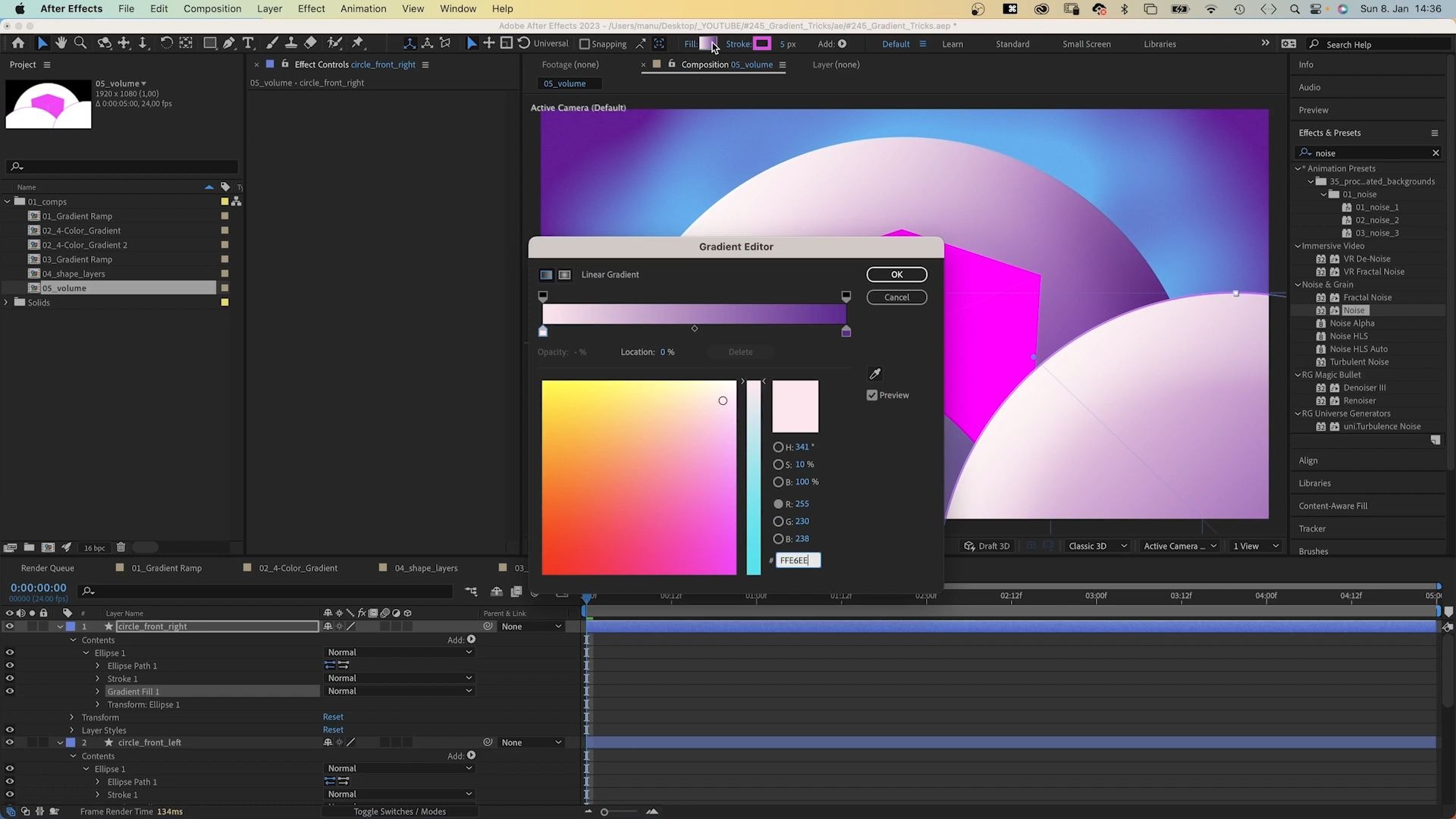Select the R red radio button
The image size is (1456, 819).
(x=778, y=504)
